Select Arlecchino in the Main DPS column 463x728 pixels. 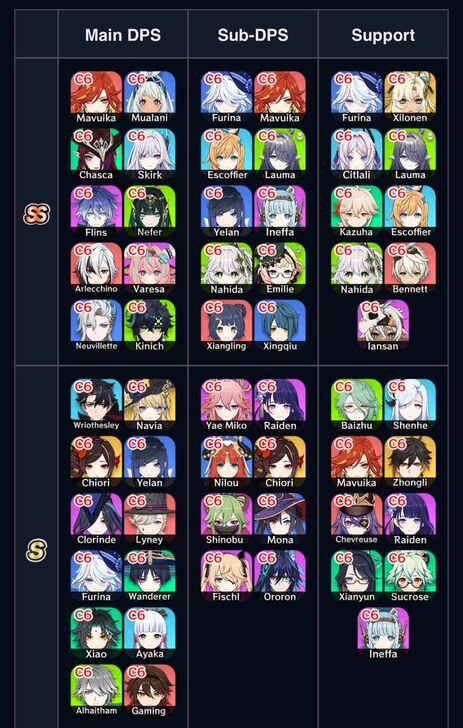click(96, 268)
